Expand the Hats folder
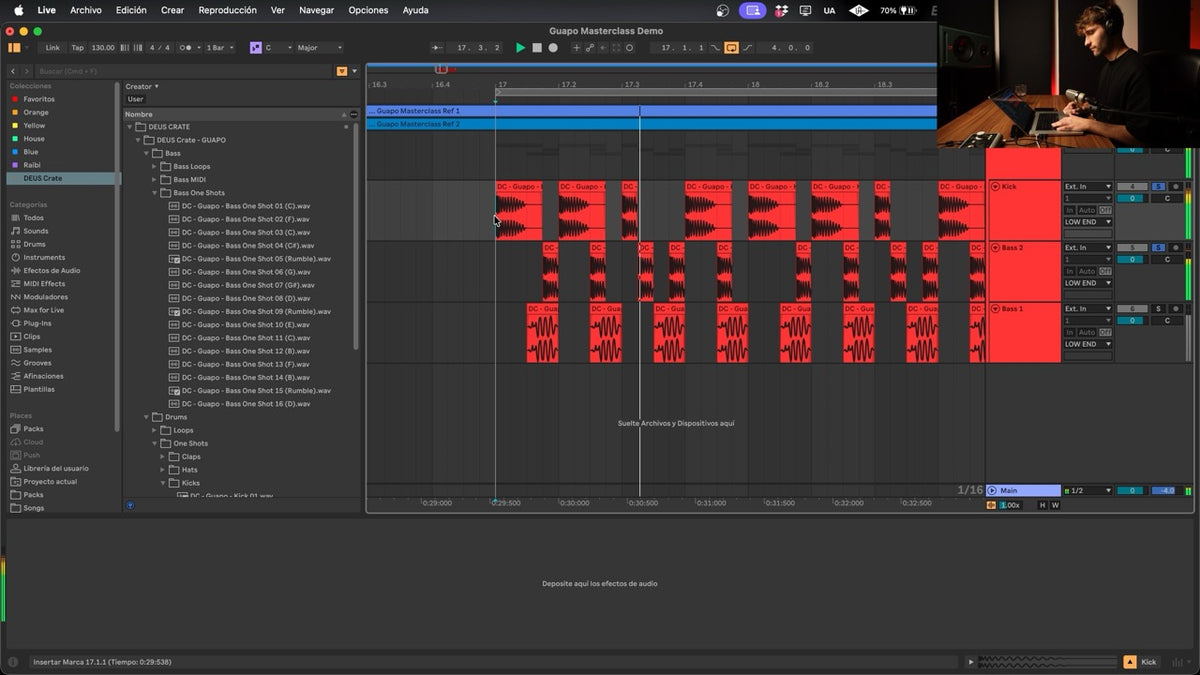Screen dimensions: 1200x675 pyautogui.click(x=163, y=469)
